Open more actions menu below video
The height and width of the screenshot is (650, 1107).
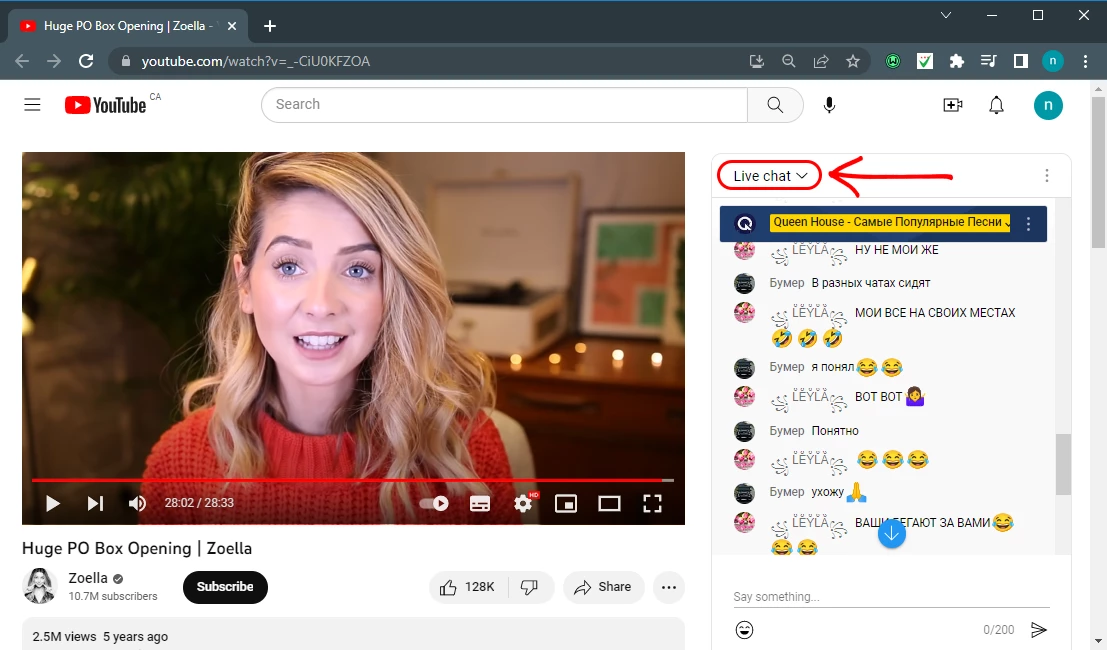coord(669,587)
